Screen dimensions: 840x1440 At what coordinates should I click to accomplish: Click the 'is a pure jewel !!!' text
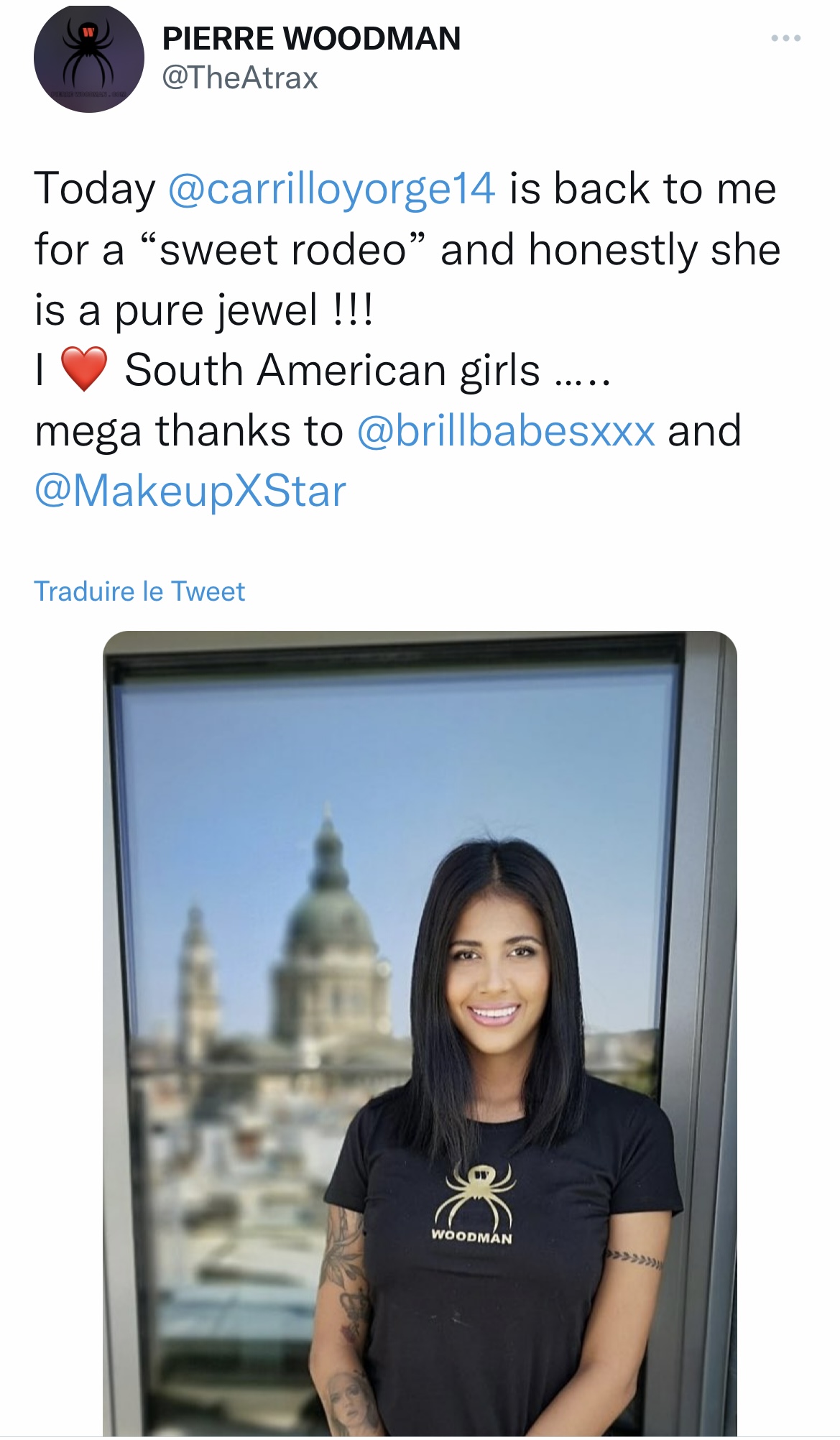point(204,311)
